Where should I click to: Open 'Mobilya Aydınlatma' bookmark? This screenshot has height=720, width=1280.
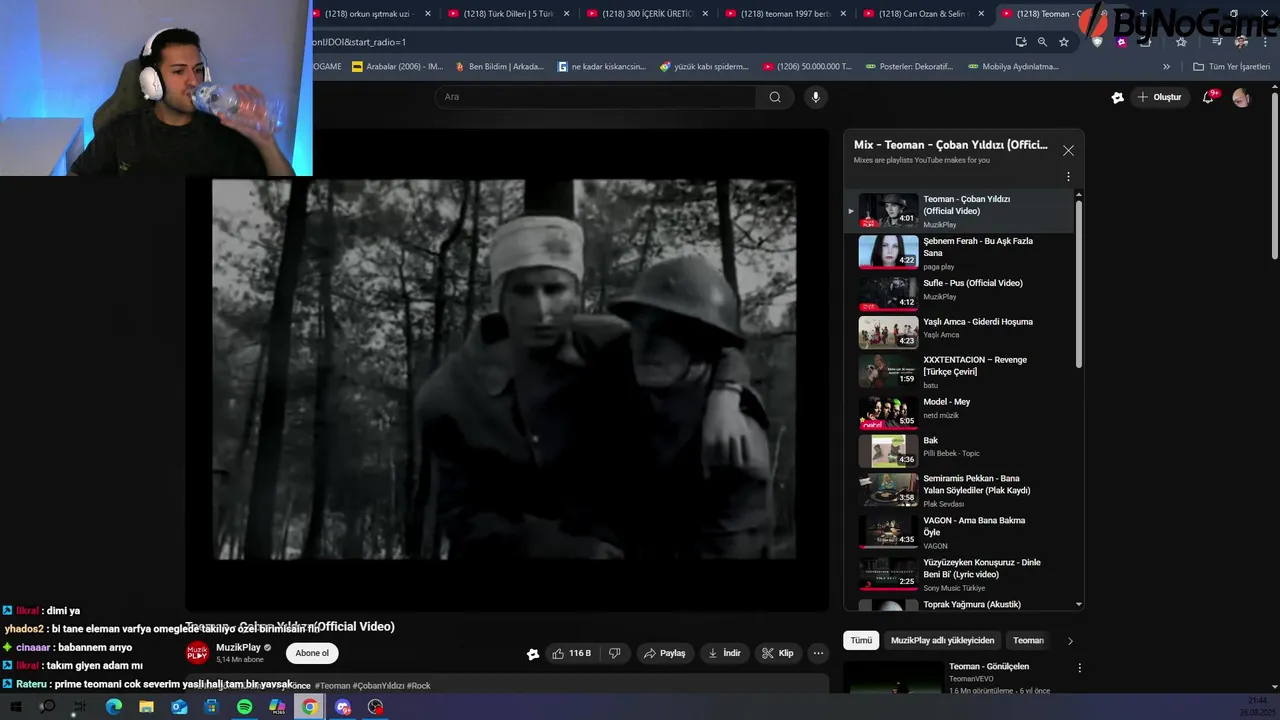click(x=1013, y=67)
